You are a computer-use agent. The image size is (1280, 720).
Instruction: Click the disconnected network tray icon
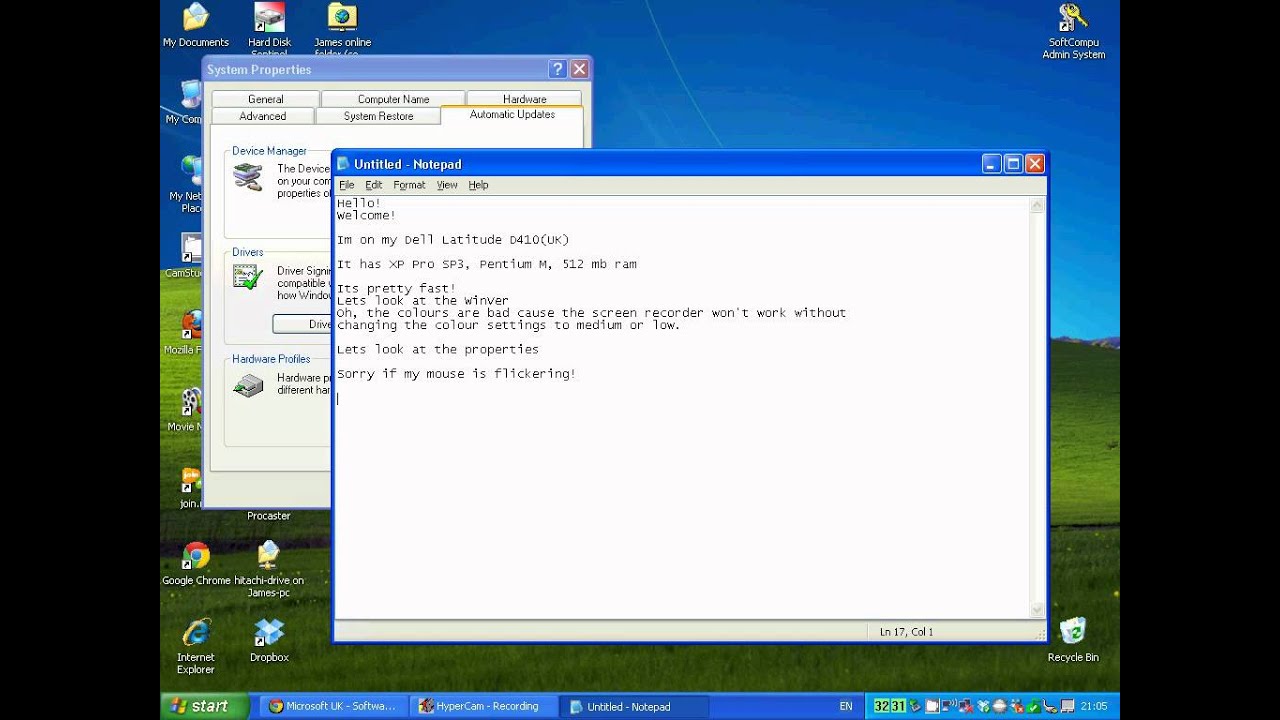966,706
